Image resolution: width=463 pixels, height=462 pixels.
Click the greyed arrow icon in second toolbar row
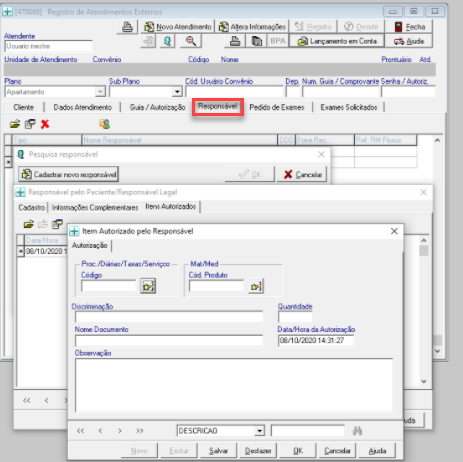coord(148,41)
